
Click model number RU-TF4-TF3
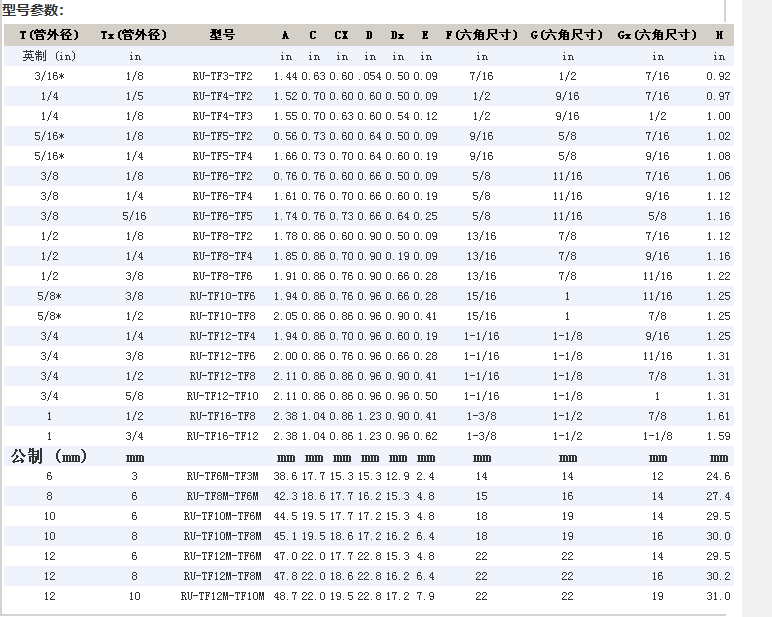tap(222, 116)
